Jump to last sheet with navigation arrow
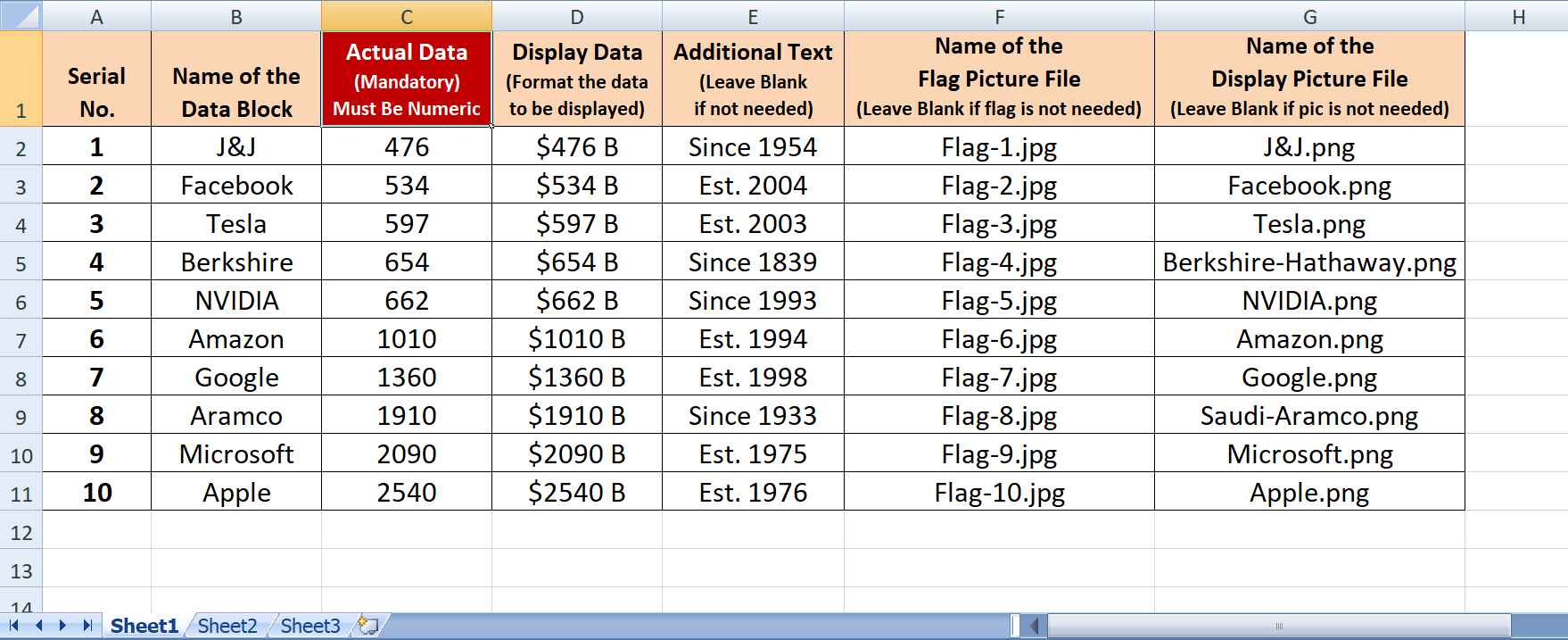1568x640 pixels. point(87,626)
